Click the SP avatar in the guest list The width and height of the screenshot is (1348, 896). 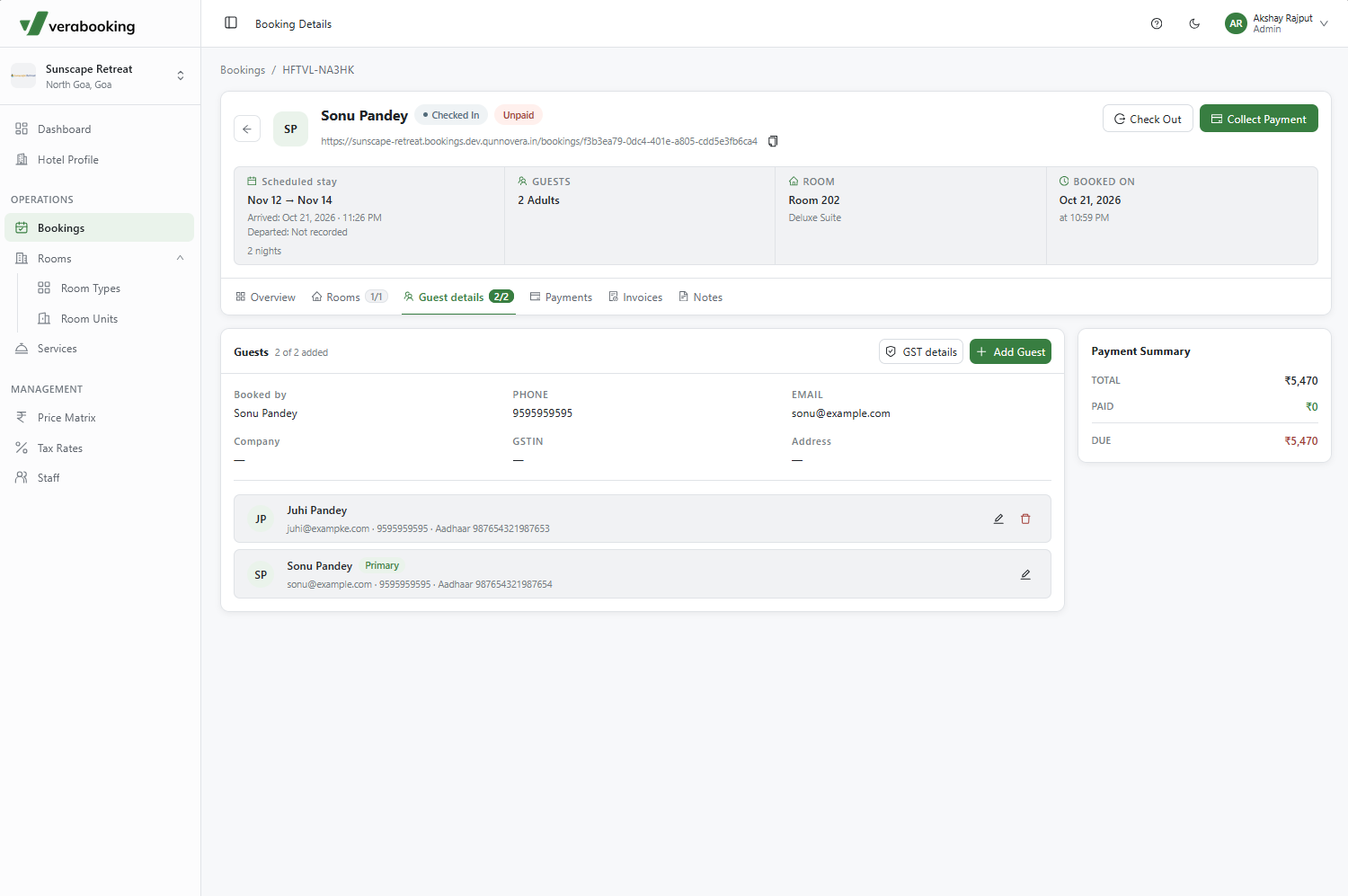click(261, 574)
